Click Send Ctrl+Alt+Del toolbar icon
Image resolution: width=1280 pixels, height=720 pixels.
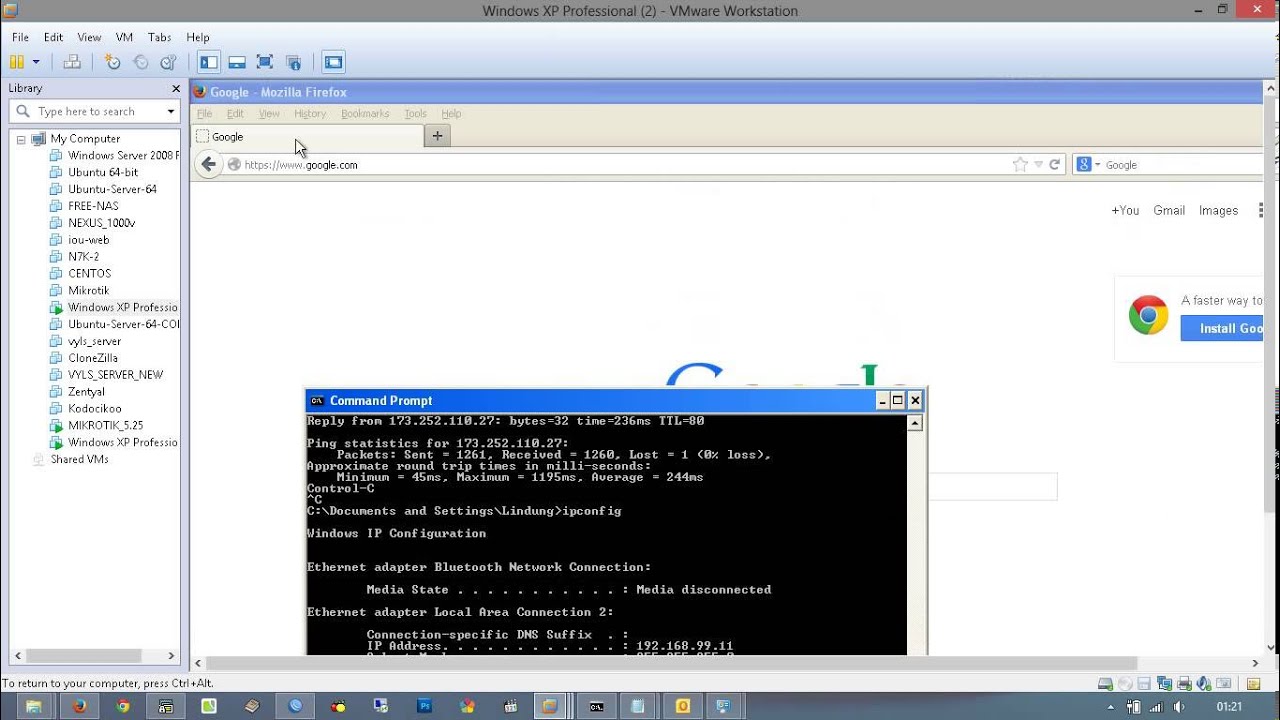pyautogui.click(x=72, y=62)
